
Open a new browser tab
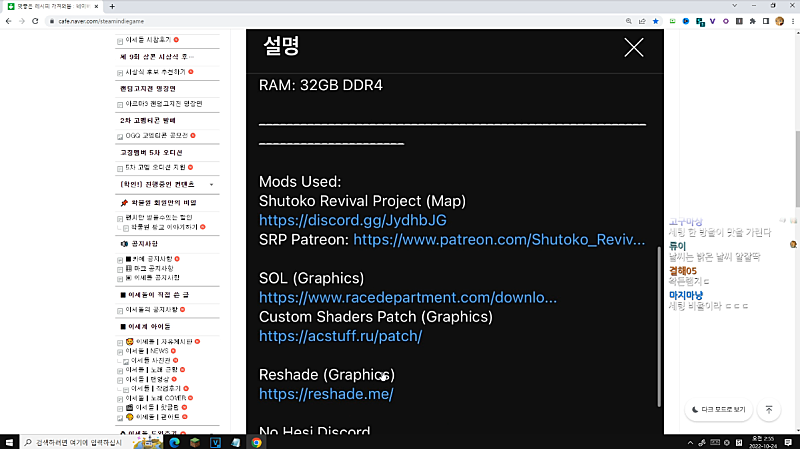(112, 6)
